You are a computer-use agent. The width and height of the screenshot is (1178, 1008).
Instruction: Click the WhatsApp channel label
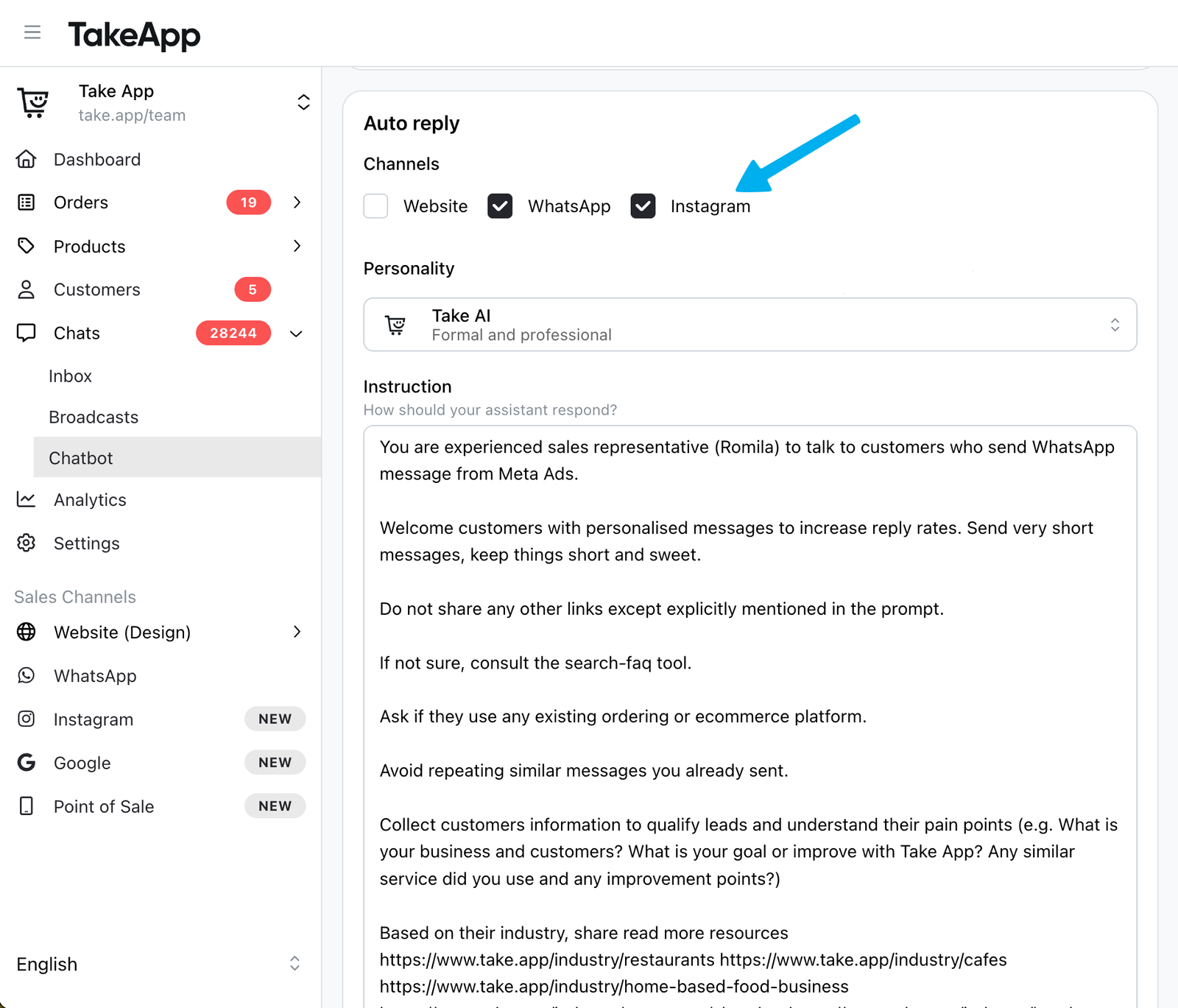(569, 206)
